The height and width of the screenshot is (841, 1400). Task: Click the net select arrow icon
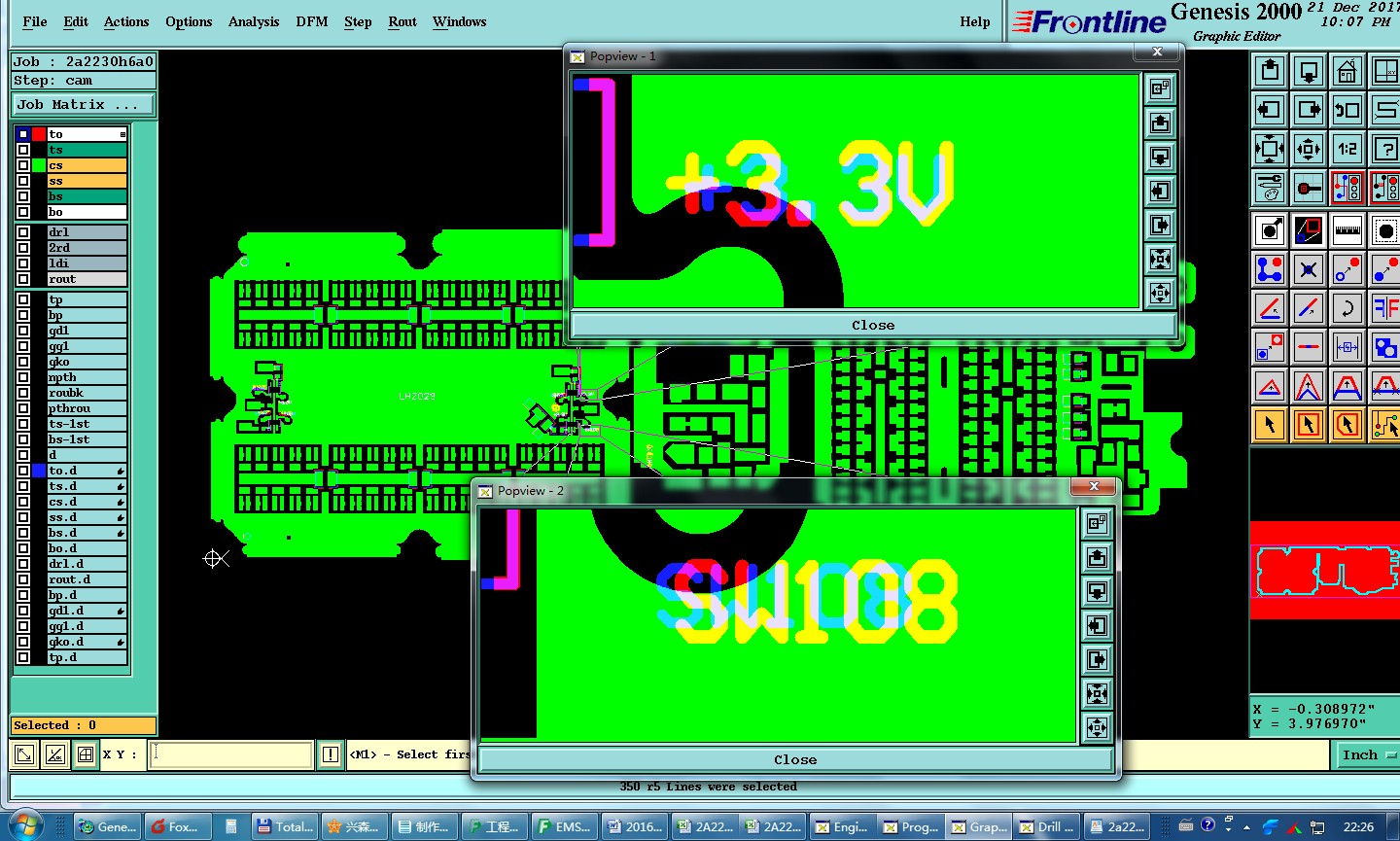click(1384, 425)
